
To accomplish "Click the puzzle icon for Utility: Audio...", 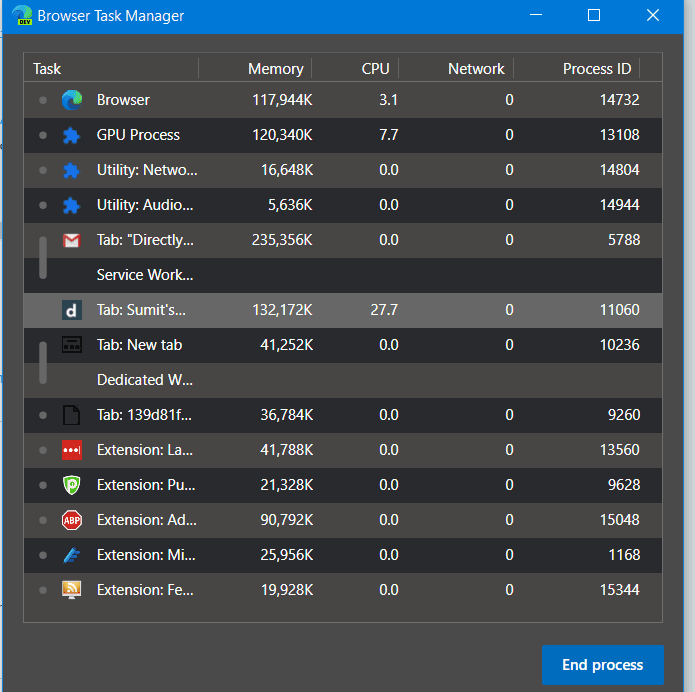I will click(x=71, y=205).
